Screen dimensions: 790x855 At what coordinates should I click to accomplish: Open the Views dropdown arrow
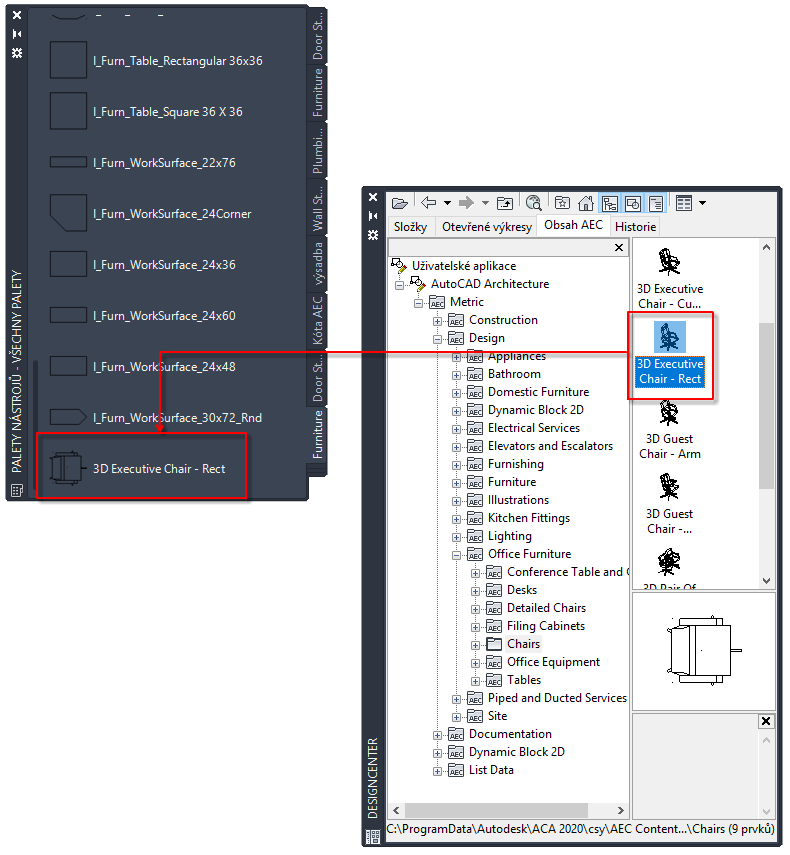[703, 203]
